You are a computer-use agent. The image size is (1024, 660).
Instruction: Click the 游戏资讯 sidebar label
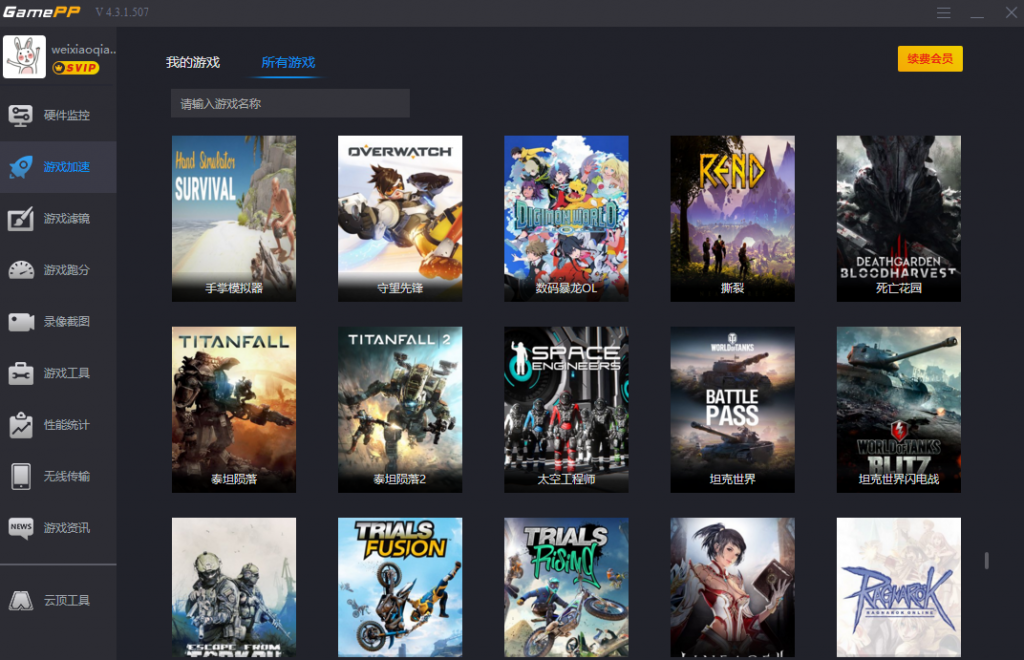click(x=67, y=527)
